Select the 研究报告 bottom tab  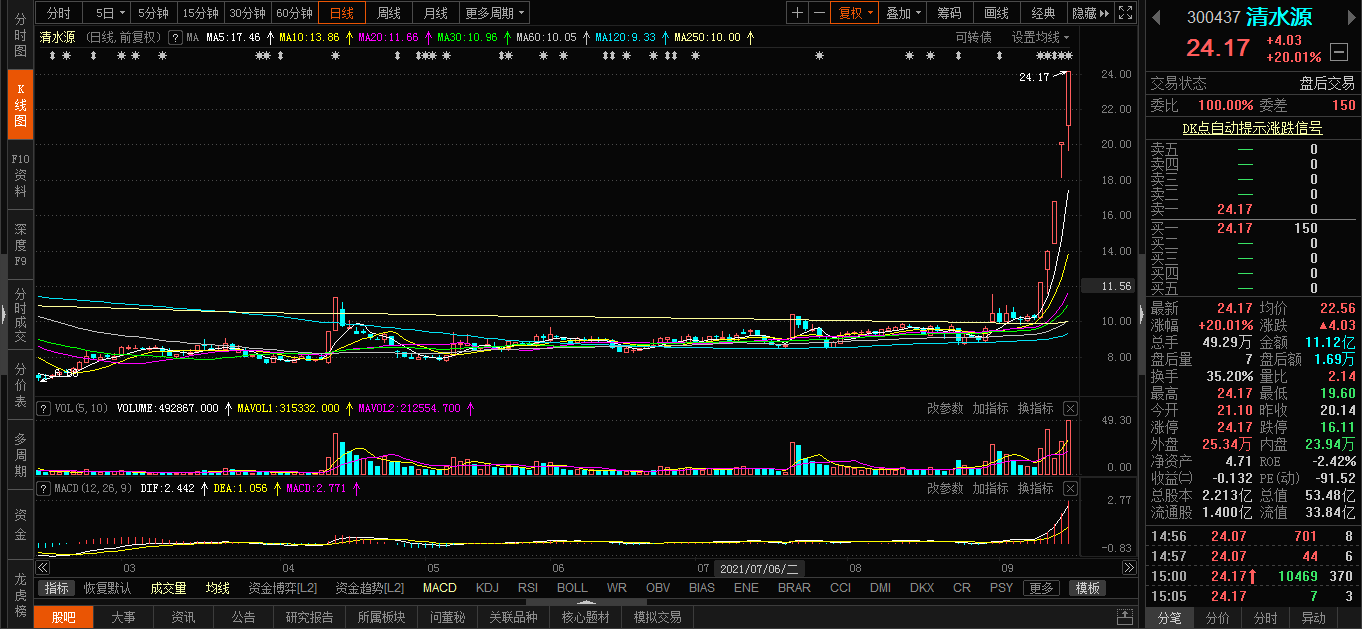click(309, 617)
